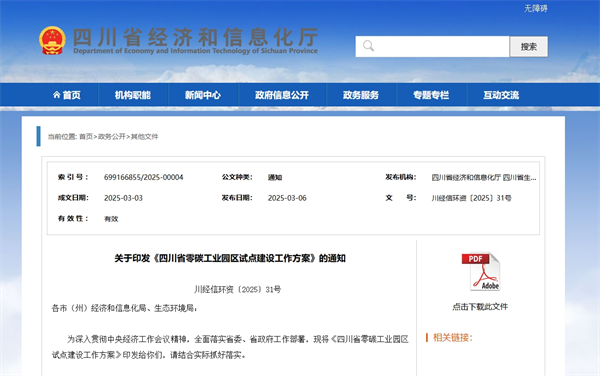Click the magnifier icon in search box
This screenshot has width=600, height=376.
click(x=368, y=46)
